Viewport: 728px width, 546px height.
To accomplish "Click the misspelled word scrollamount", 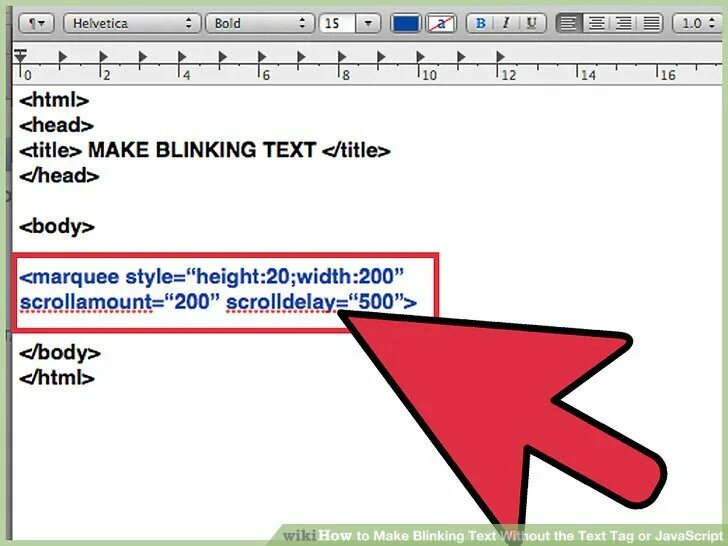I will [86, 302].
